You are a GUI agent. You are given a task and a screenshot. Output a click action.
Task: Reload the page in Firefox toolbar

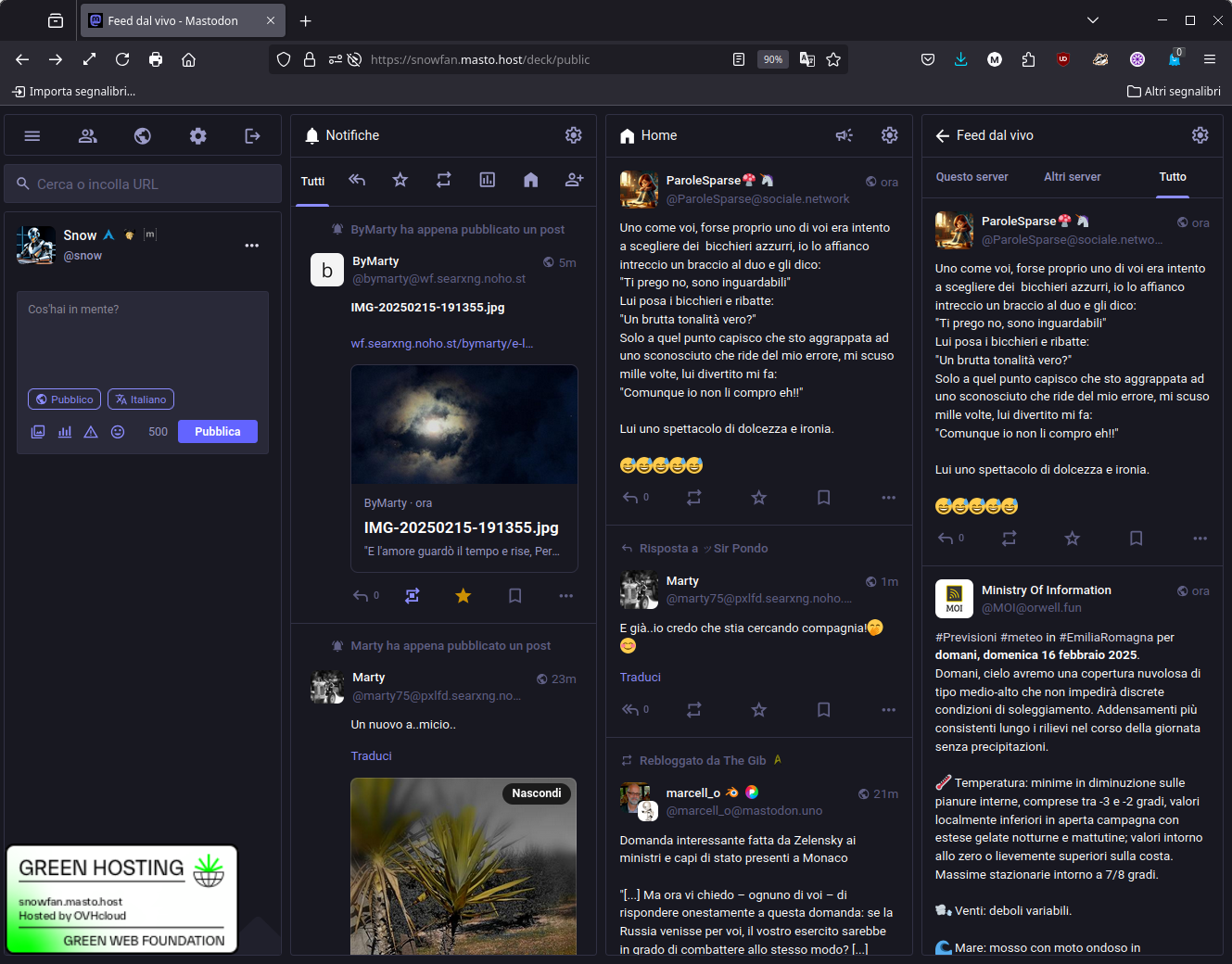[122, 59]
